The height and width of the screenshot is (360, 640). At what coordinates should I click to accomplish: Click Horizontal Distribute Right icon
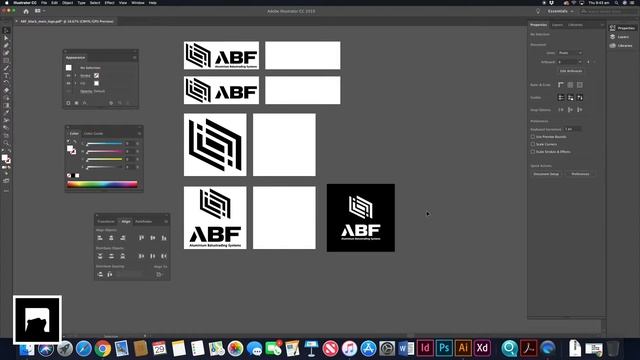tap(164, 256)
